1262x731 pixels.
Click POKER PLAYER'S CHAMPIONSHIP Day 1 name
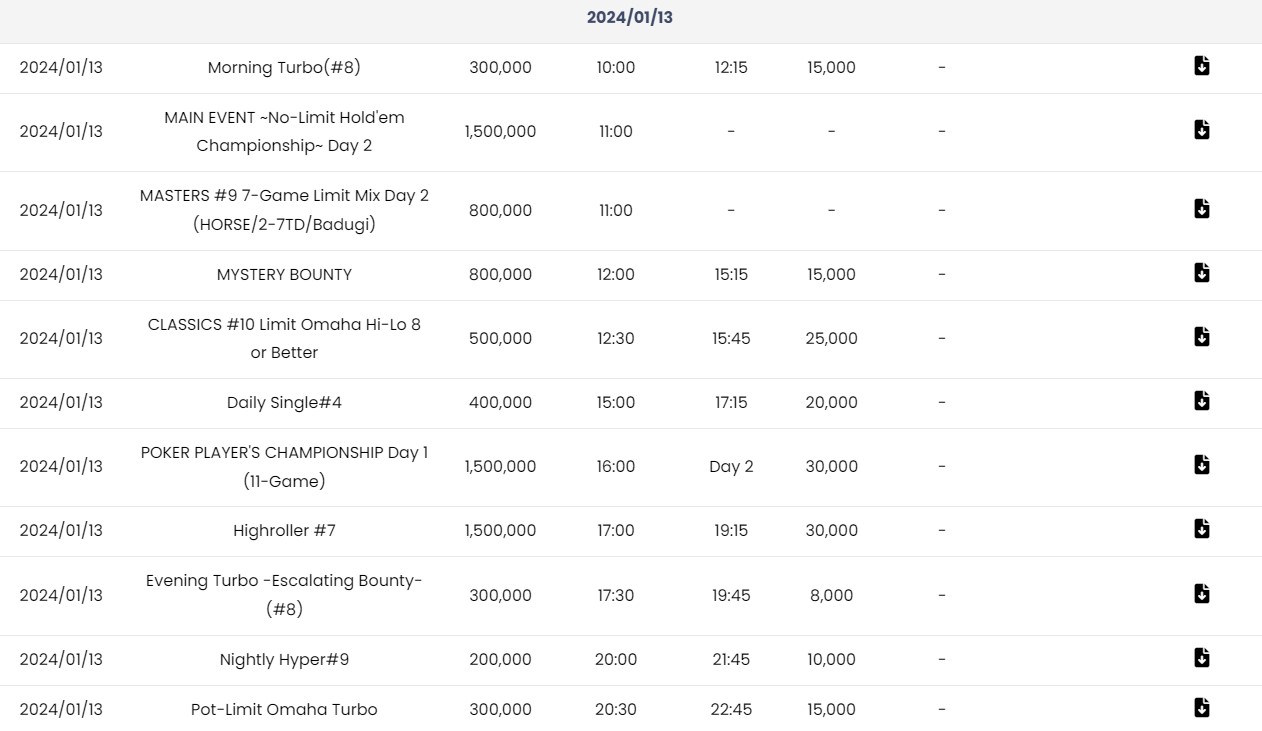(x=284, y=466)
